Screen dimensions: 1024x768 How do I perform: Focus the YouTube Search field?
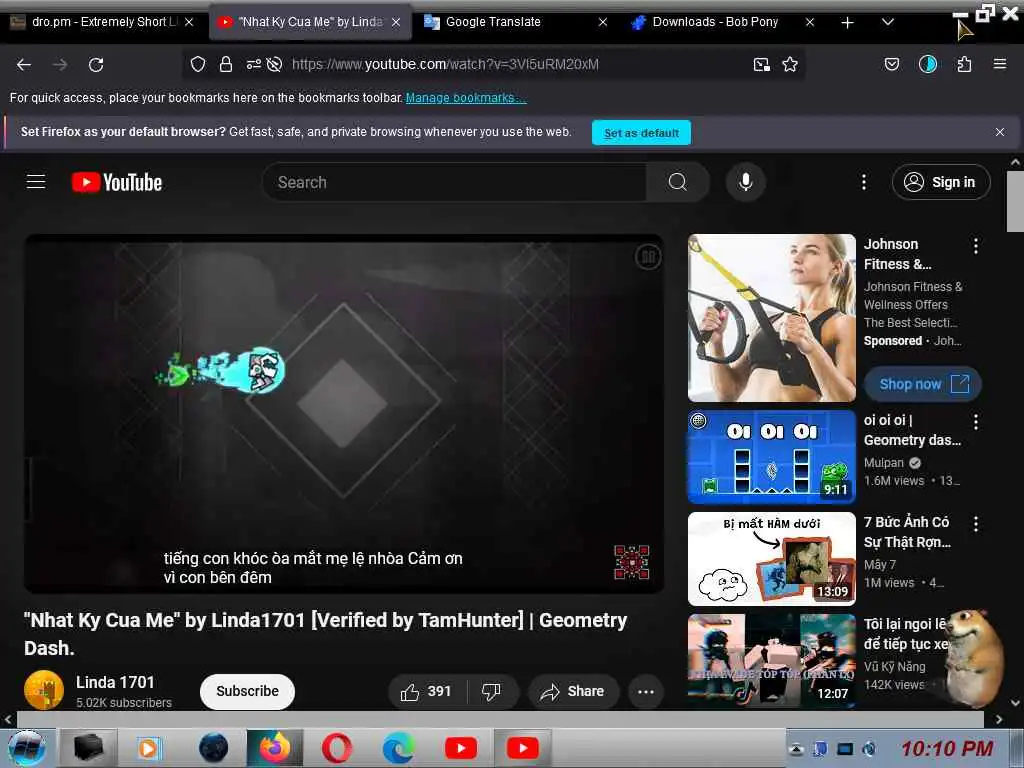[454, 182]
